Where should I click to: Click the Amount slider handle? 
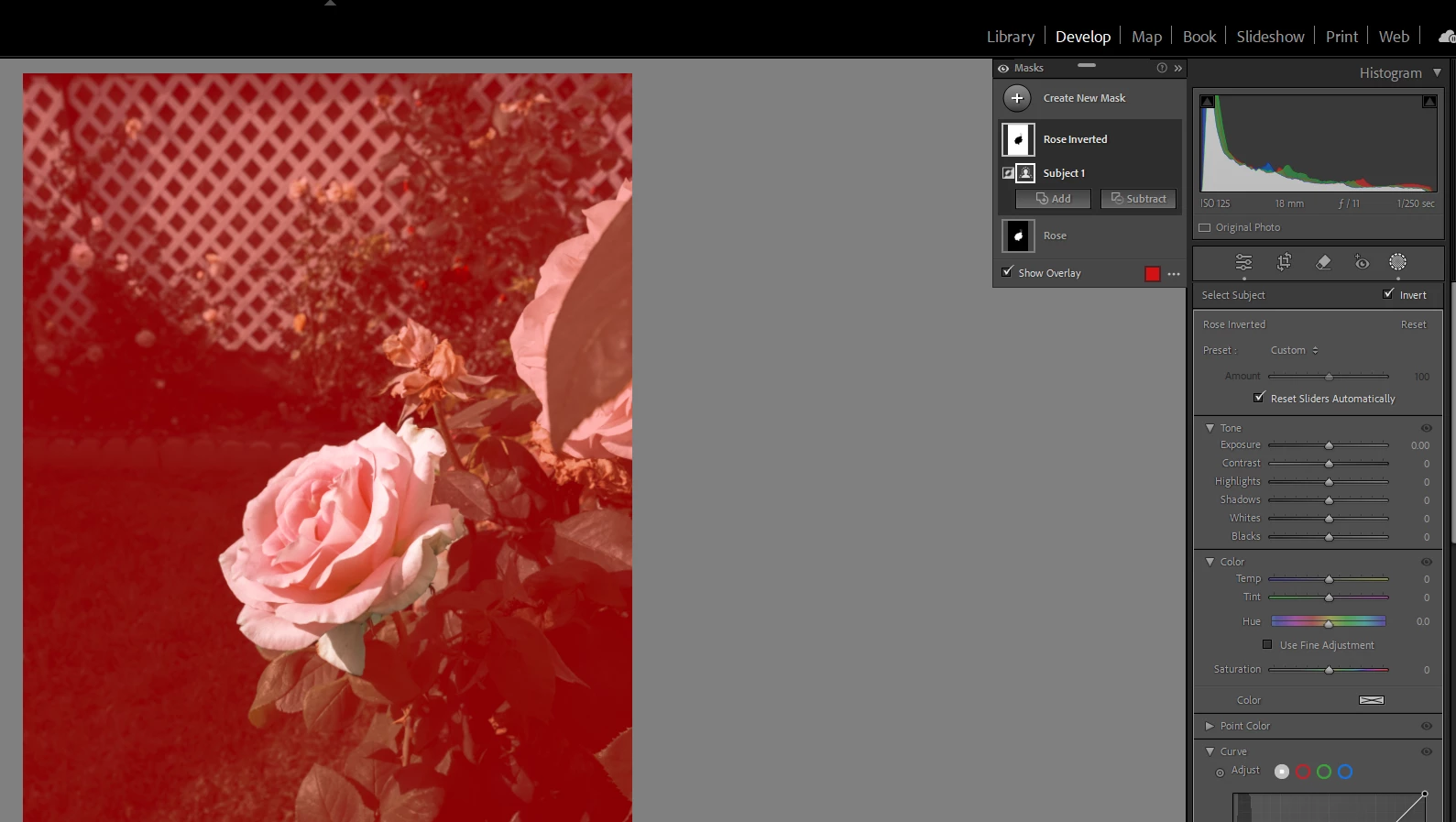[x=1329, y=377]
